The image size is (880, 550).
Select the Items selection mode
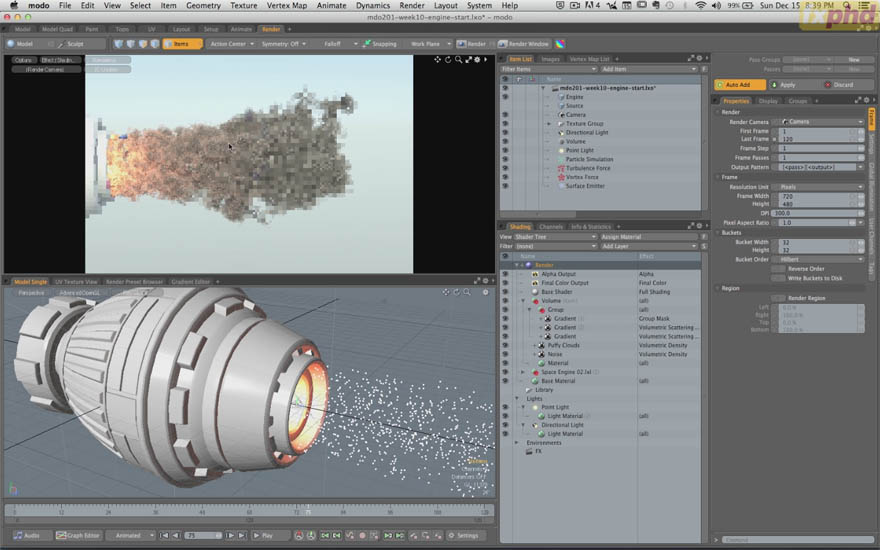[182, 44]
